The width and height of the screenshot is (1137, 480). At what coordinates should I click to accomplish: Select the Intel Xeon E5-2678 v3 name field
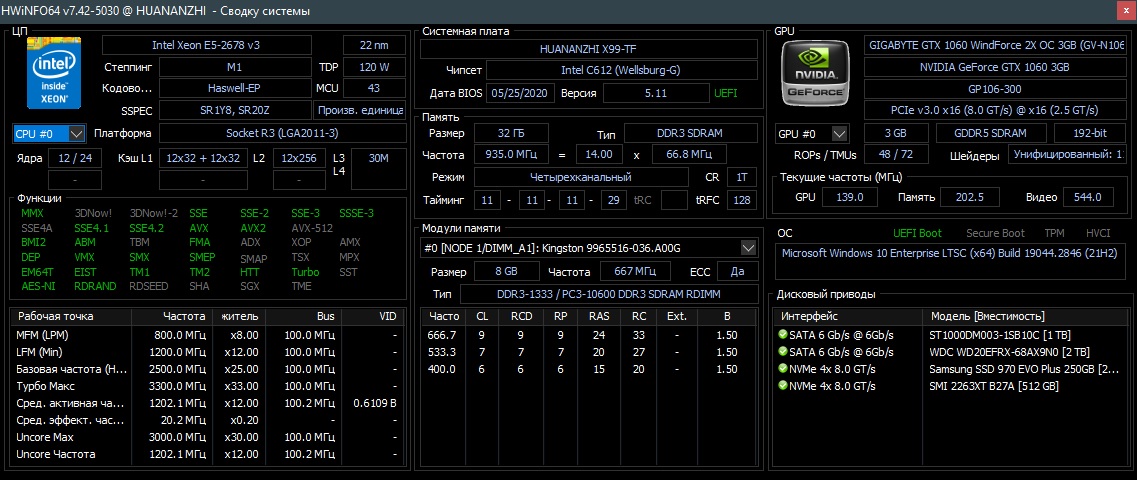[x=206, y=45]
